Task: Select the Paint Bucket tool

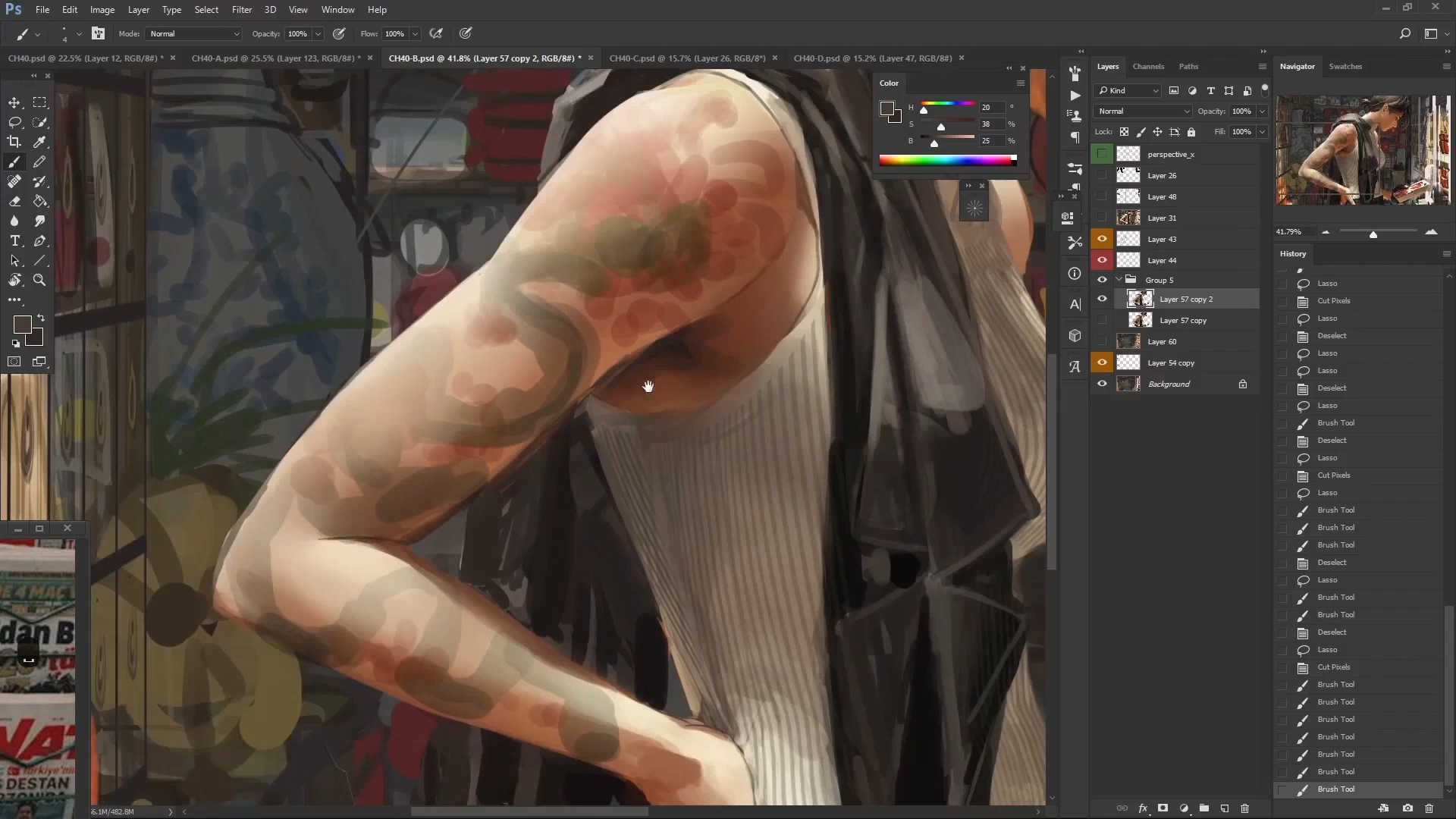Action: (x=40, y=201)
